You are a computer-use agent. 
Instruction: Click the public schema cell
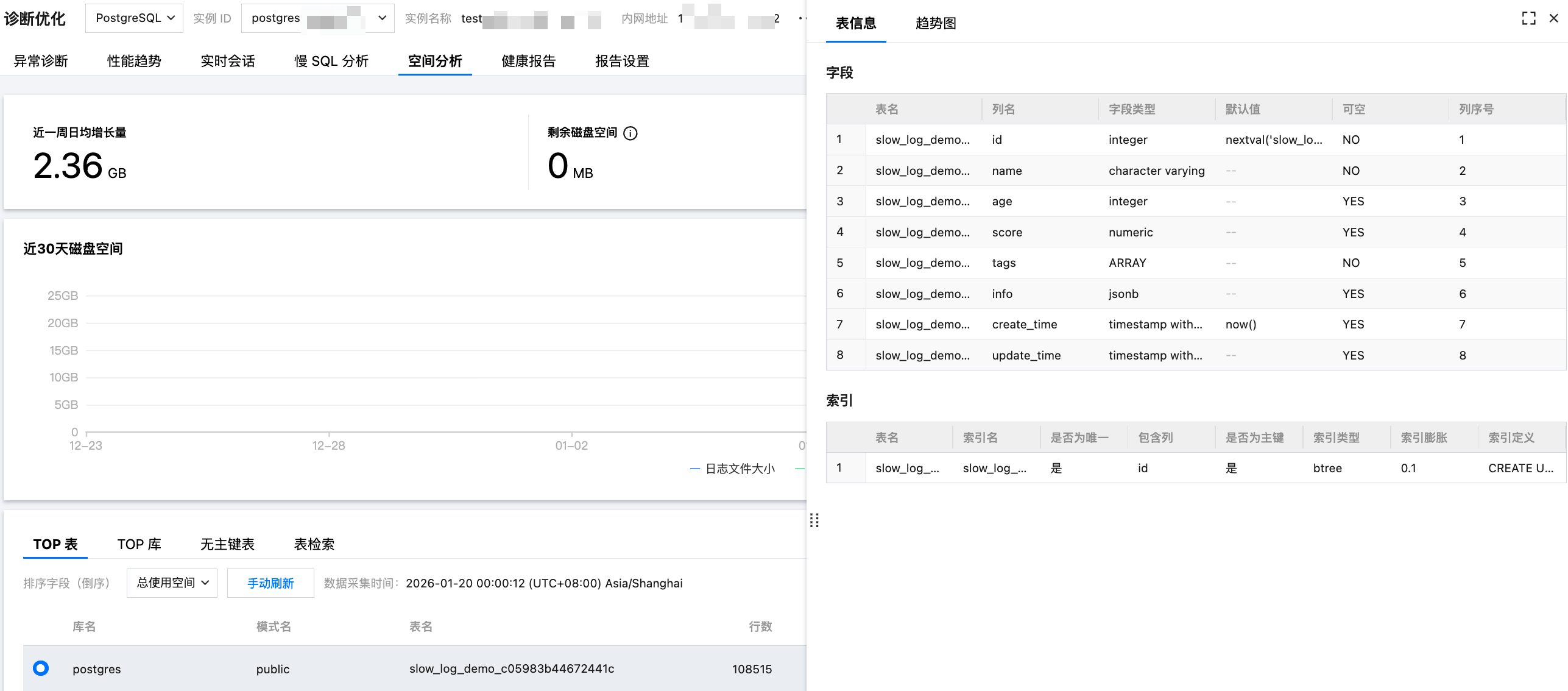(273, 668)
